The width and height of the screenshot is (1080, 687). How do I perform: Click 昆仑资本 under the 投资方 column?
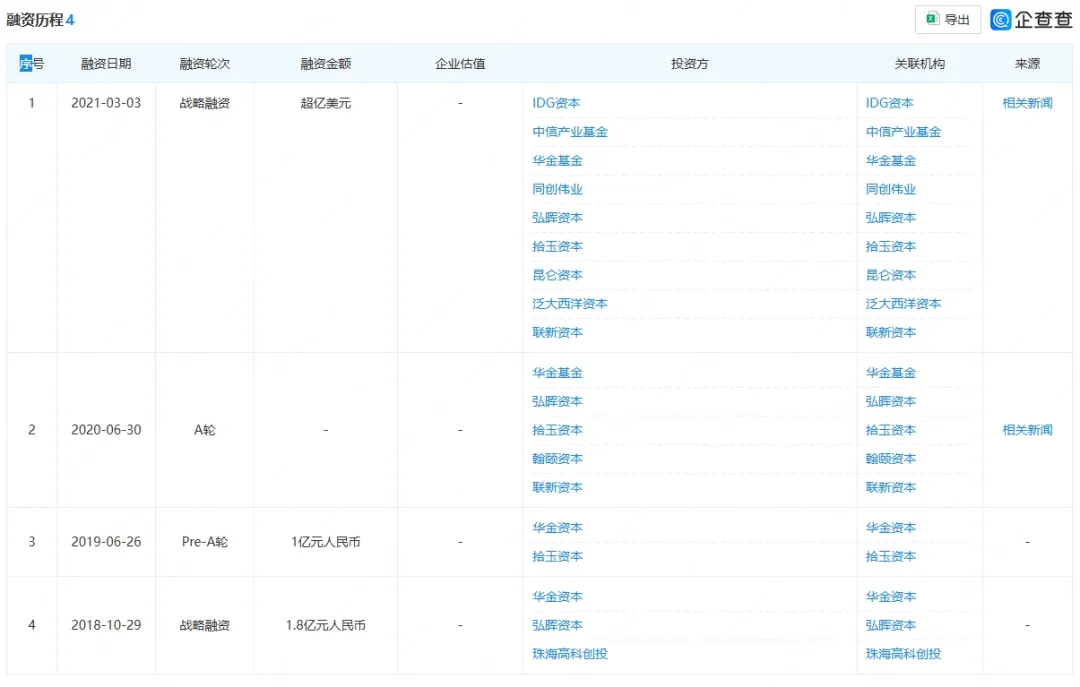pos(557,275)
